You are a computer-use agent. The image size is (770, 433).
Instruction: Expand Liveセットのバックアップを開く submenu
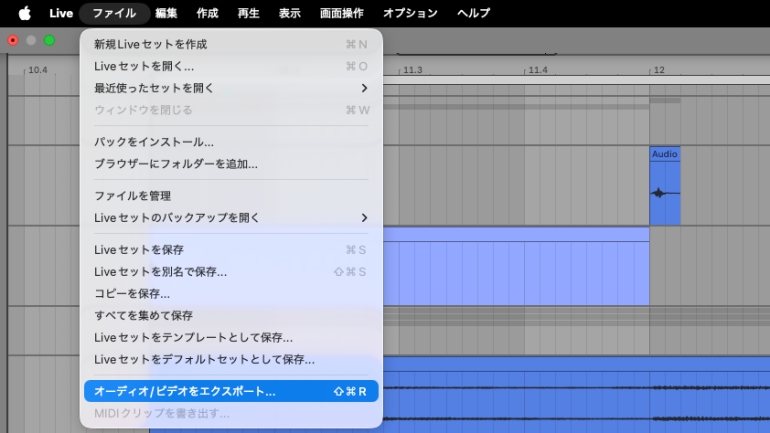point(231,217)
